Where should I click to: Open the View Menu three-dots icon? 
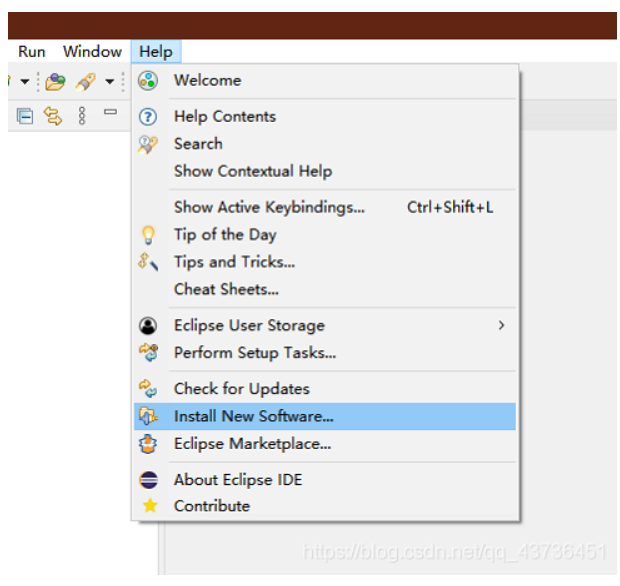pos(82,116)
